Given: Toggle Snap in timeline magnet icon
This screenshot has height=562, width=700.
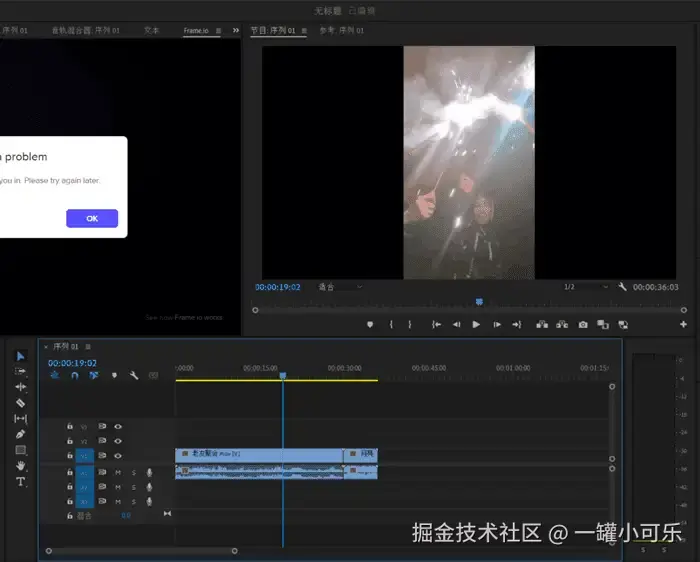Looking at the screenshot, I should coord(74,376).
